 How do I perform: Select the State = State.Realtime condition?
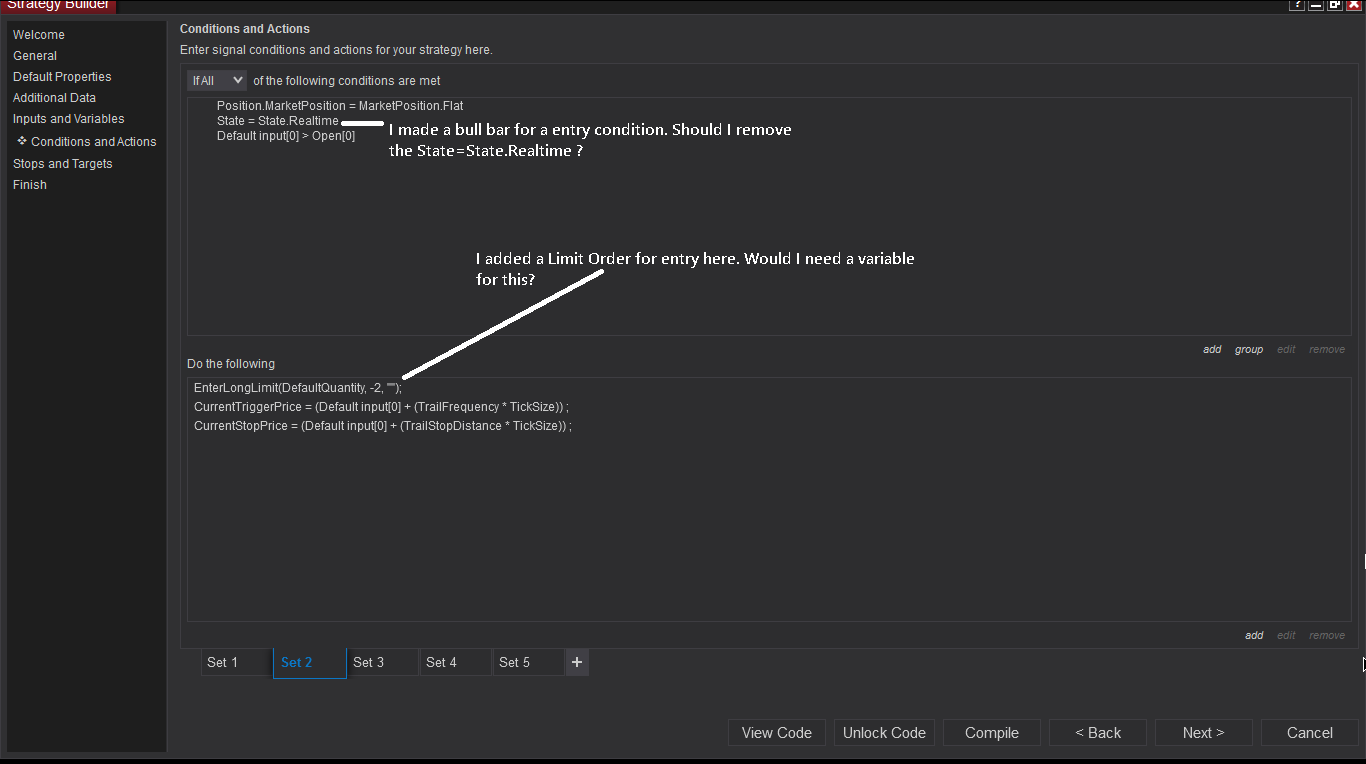click(278, 121)
